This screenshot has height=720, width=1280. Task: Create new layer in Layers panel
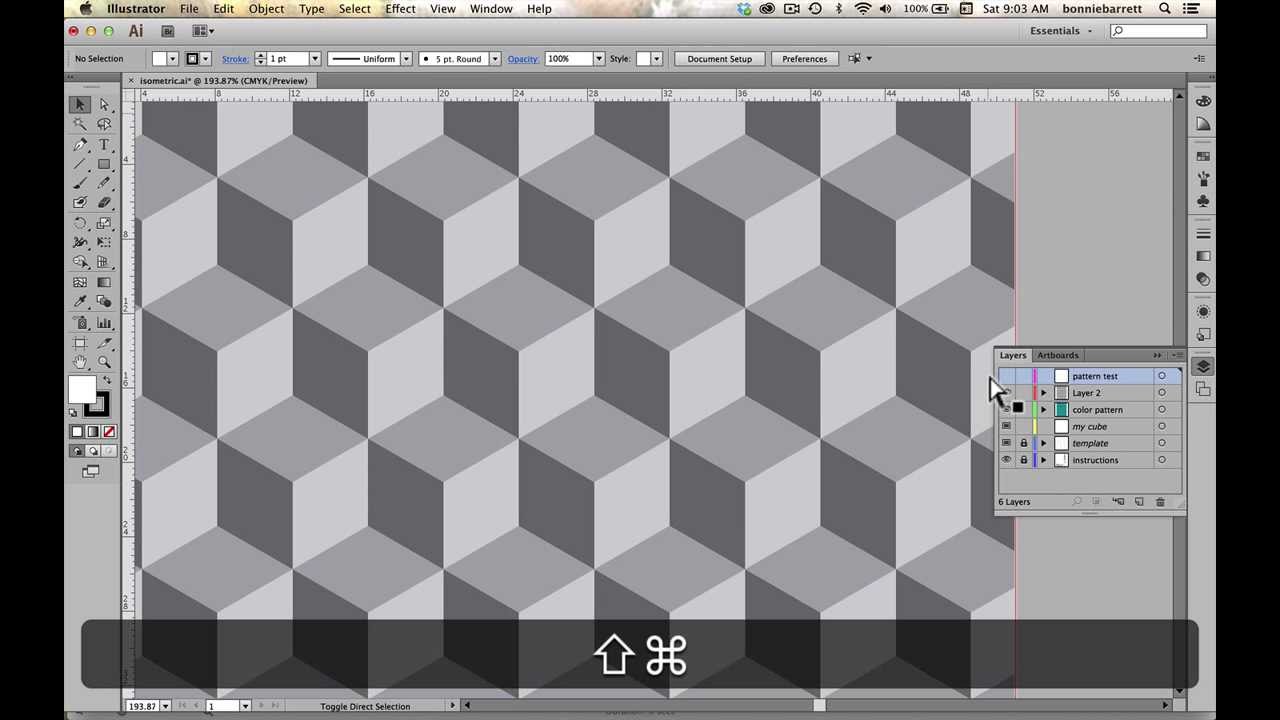click(1139, 502)
